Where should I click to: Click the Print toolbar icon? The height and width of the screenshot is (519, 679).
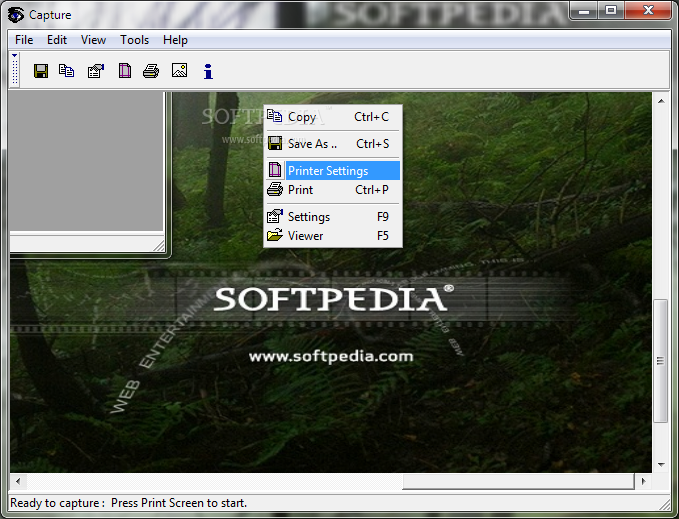[151, 71]
